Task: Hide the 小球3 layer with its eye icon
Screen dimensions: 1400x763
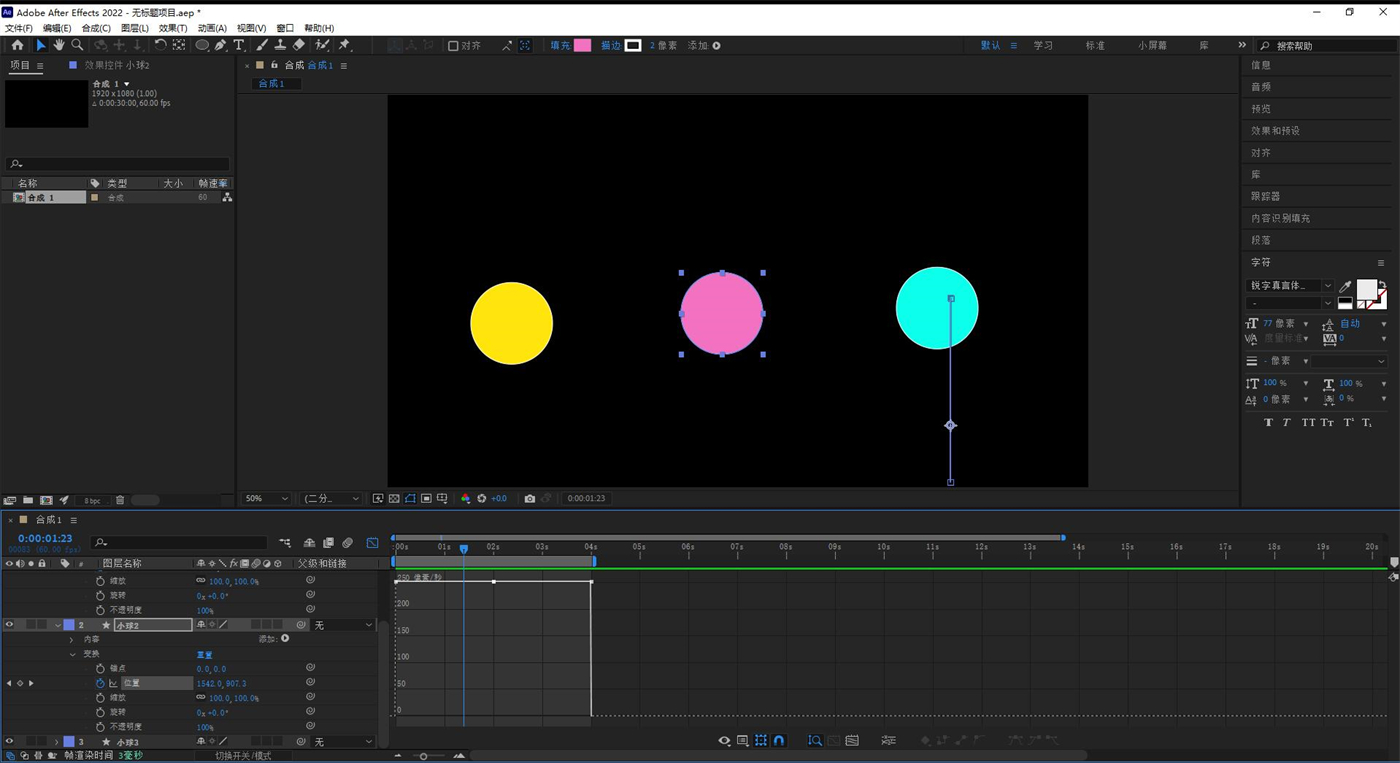Action: coord(9,742)
